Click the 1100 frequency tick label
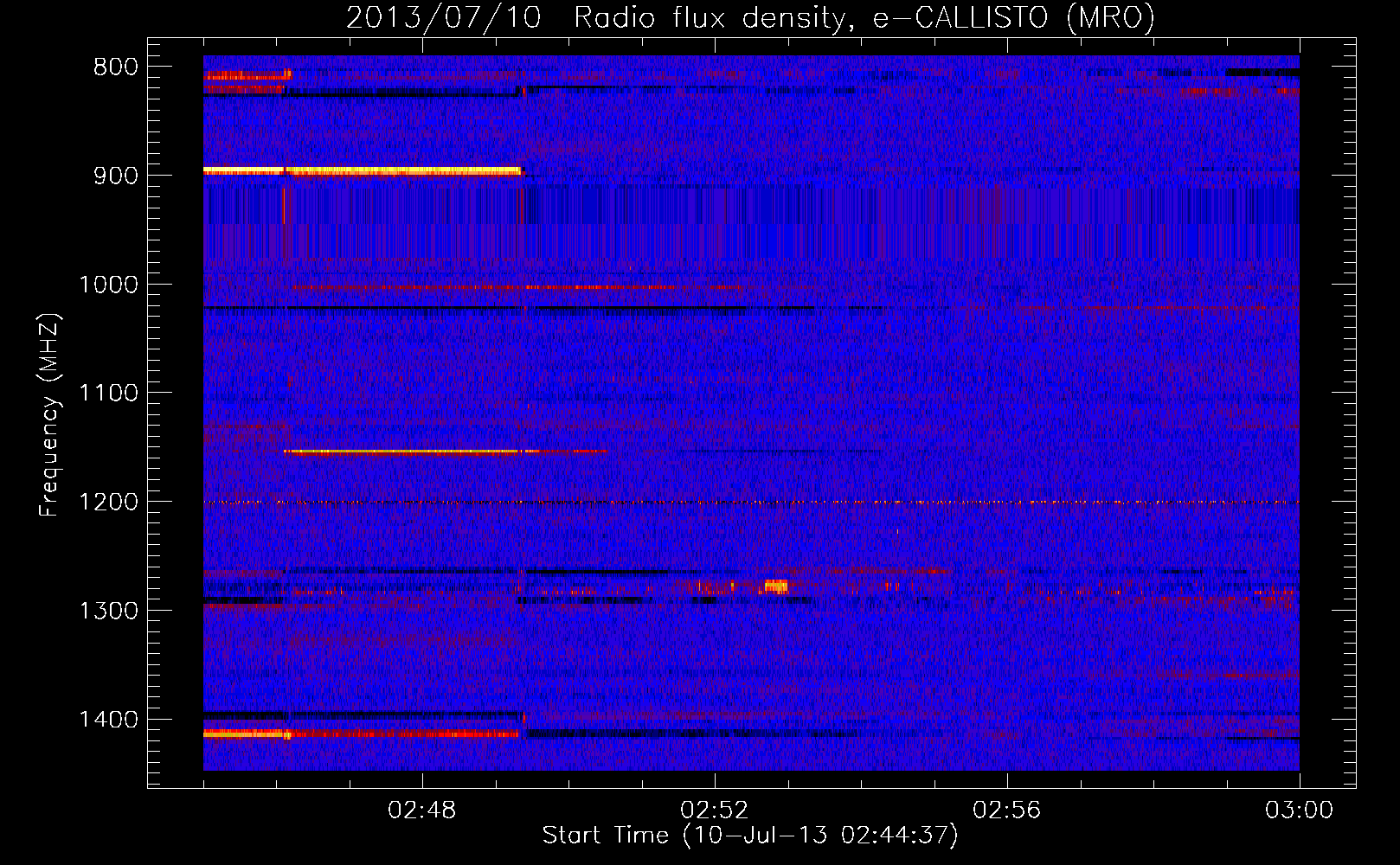This screenshot has width=1400, height=865. click(x=108, y=394)
